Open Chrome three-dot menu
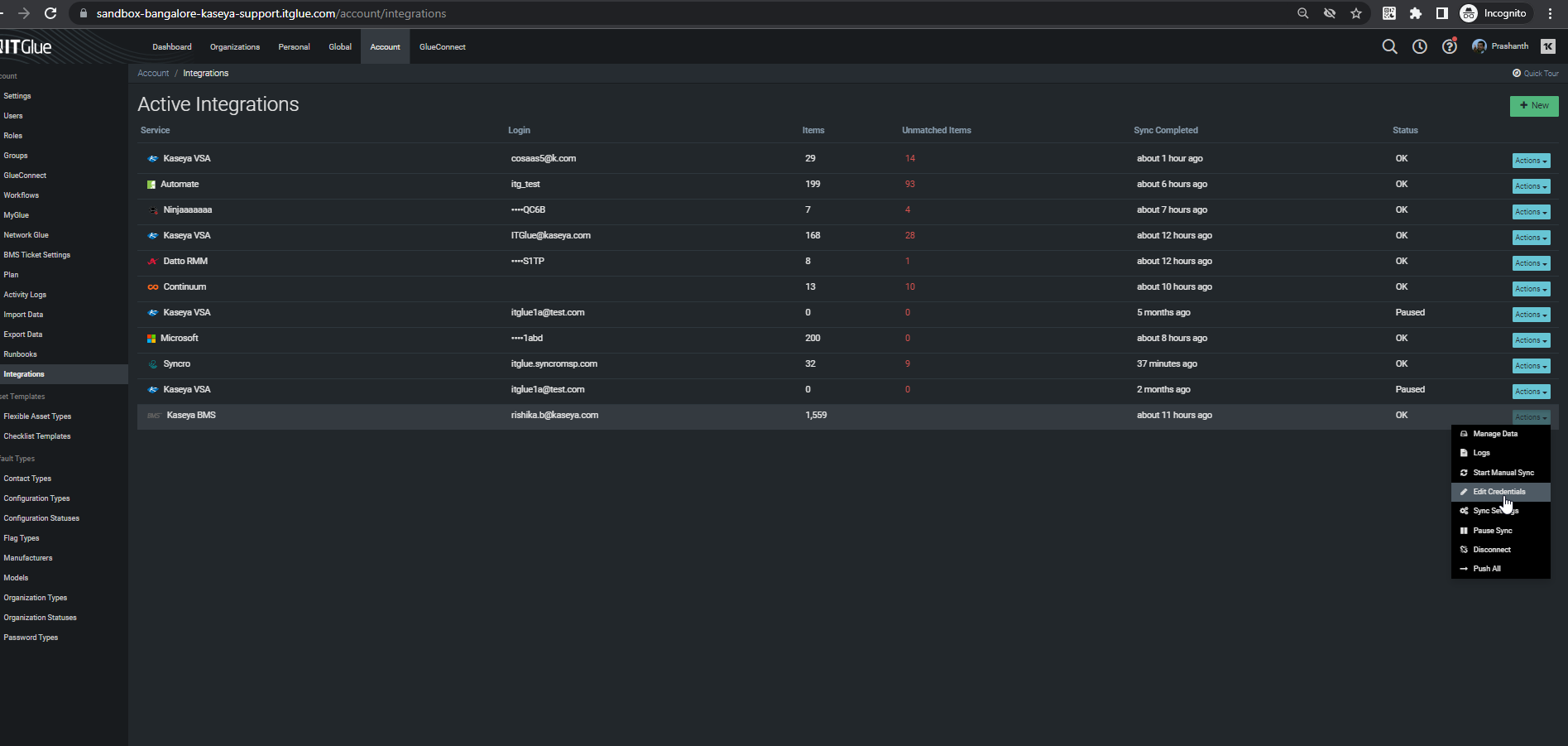 [x=1550, y=13]
